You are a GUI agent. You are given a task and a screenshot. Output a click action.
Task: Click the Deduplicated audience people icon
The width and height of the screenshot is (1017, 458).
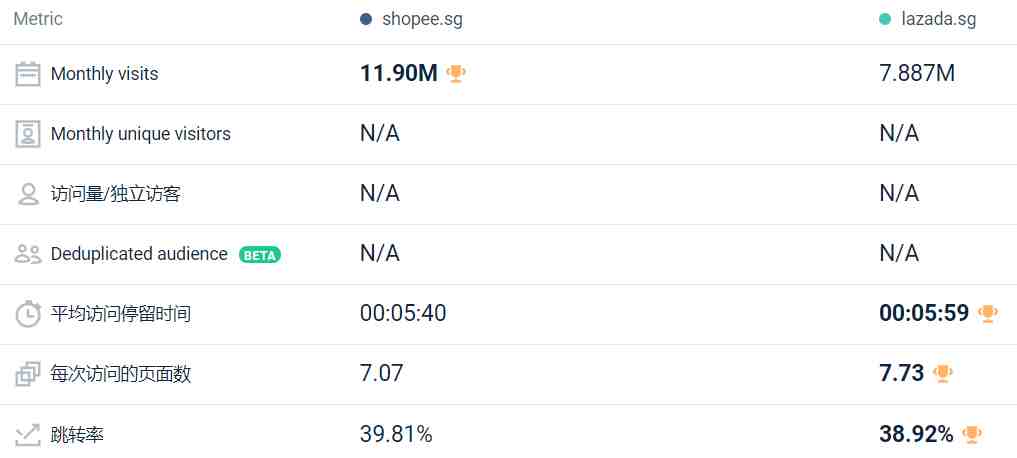28,254
